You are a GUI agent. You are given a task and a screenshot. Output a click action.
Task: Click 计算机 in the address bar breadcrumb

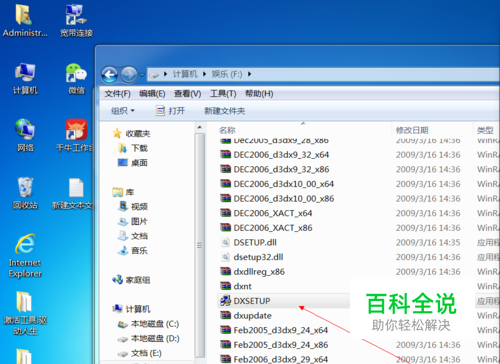pyautogui.click(x=185, y=74)
